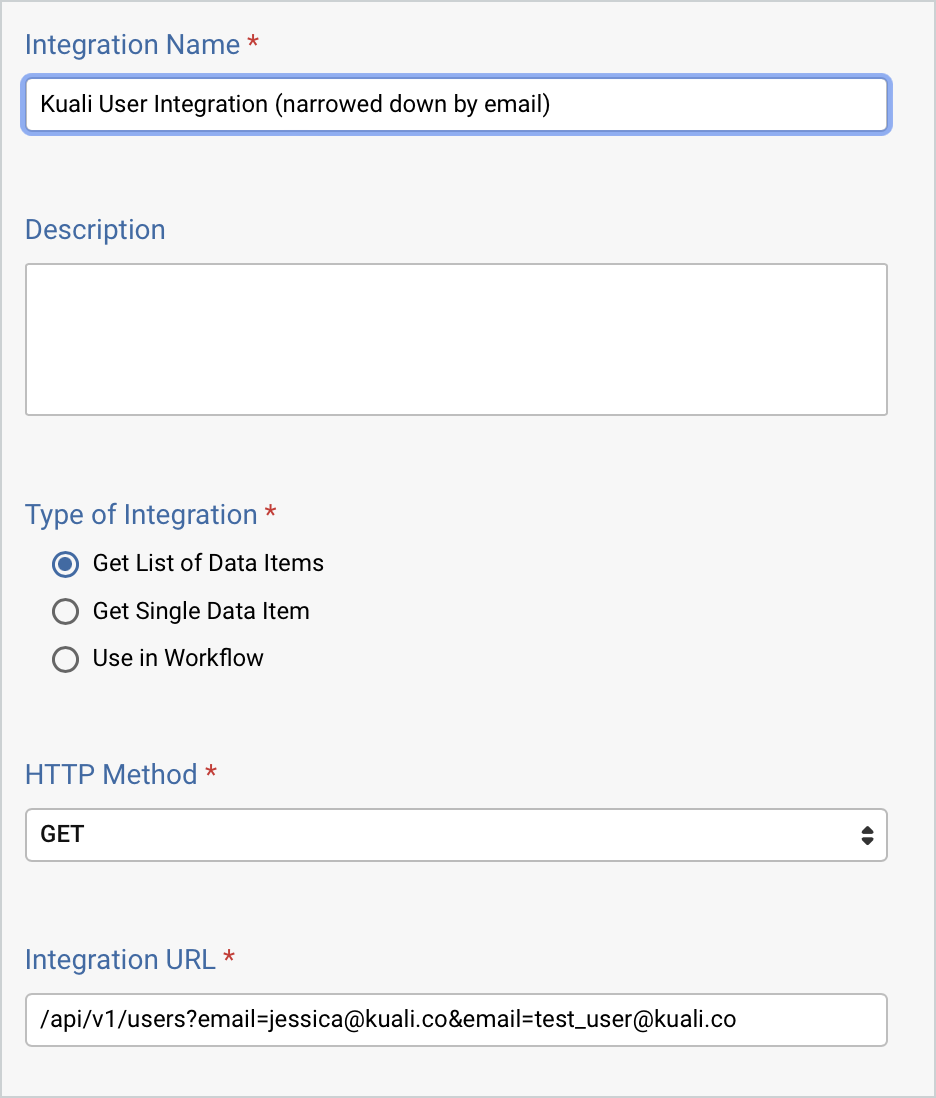The width and height of the screenshot is (936, 1098).
Task: Focus the empty Description text area
Action: (455, 338)
